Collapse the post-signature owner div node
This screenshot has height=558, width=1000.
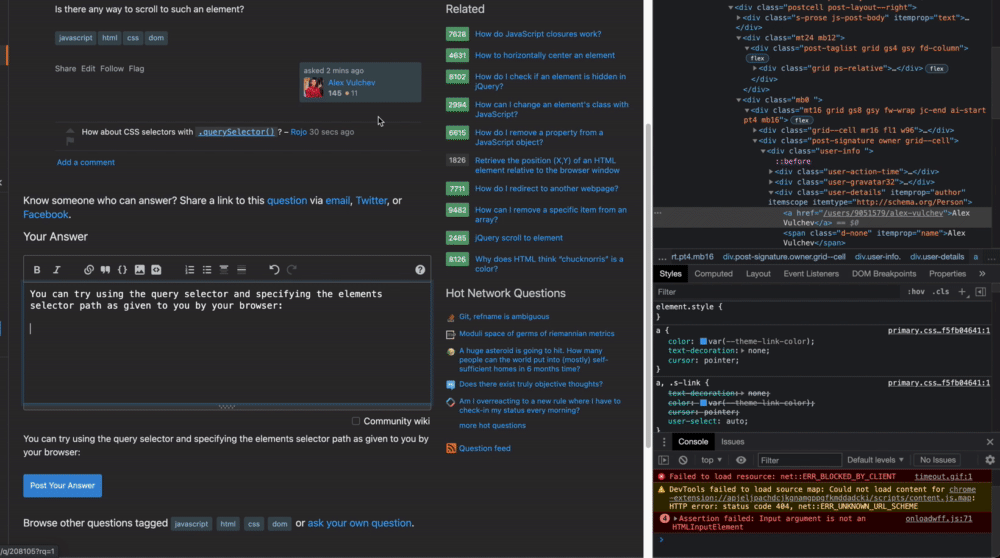pos(754,141)
